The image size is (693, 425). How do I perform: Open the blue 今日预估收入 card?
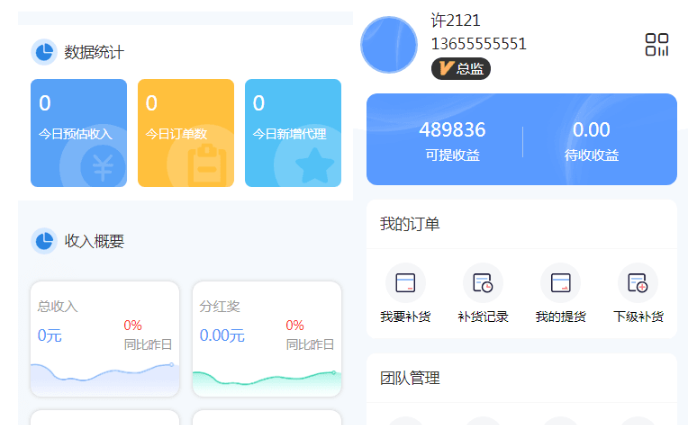(79, 133)
